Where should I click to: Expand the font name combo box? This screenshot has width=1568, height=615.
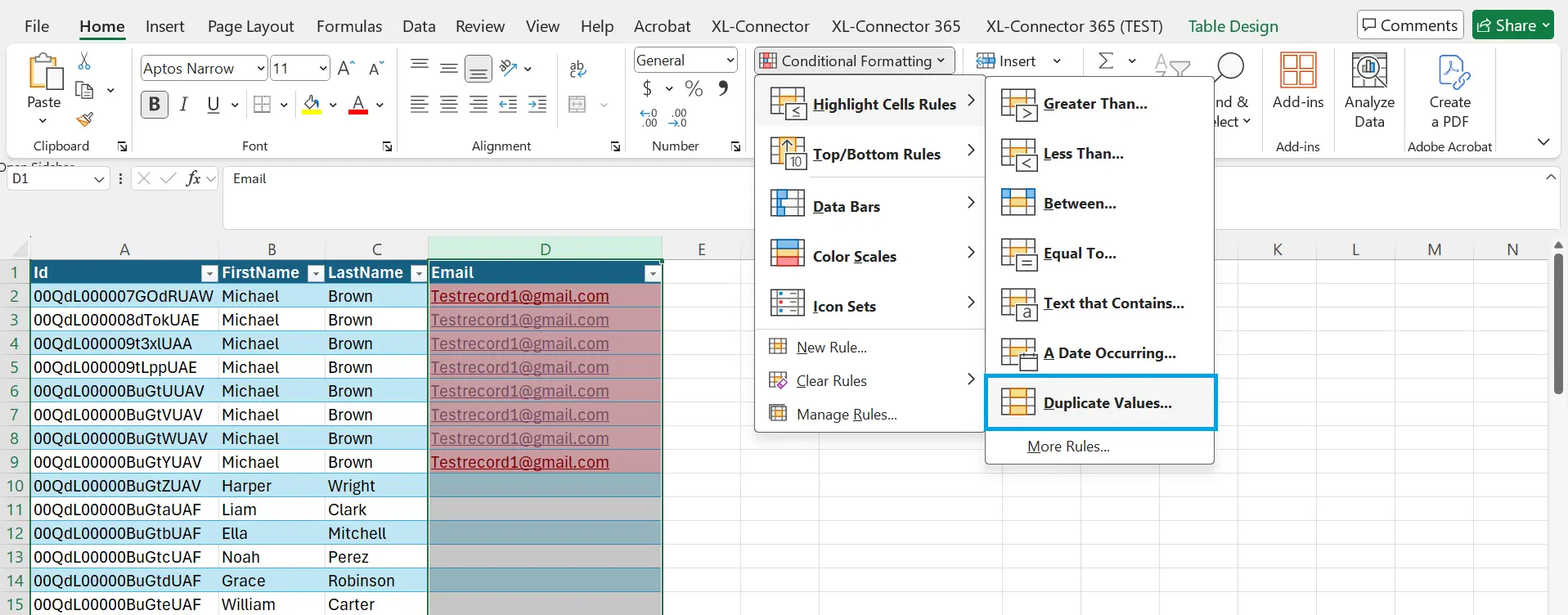point(261,69)
